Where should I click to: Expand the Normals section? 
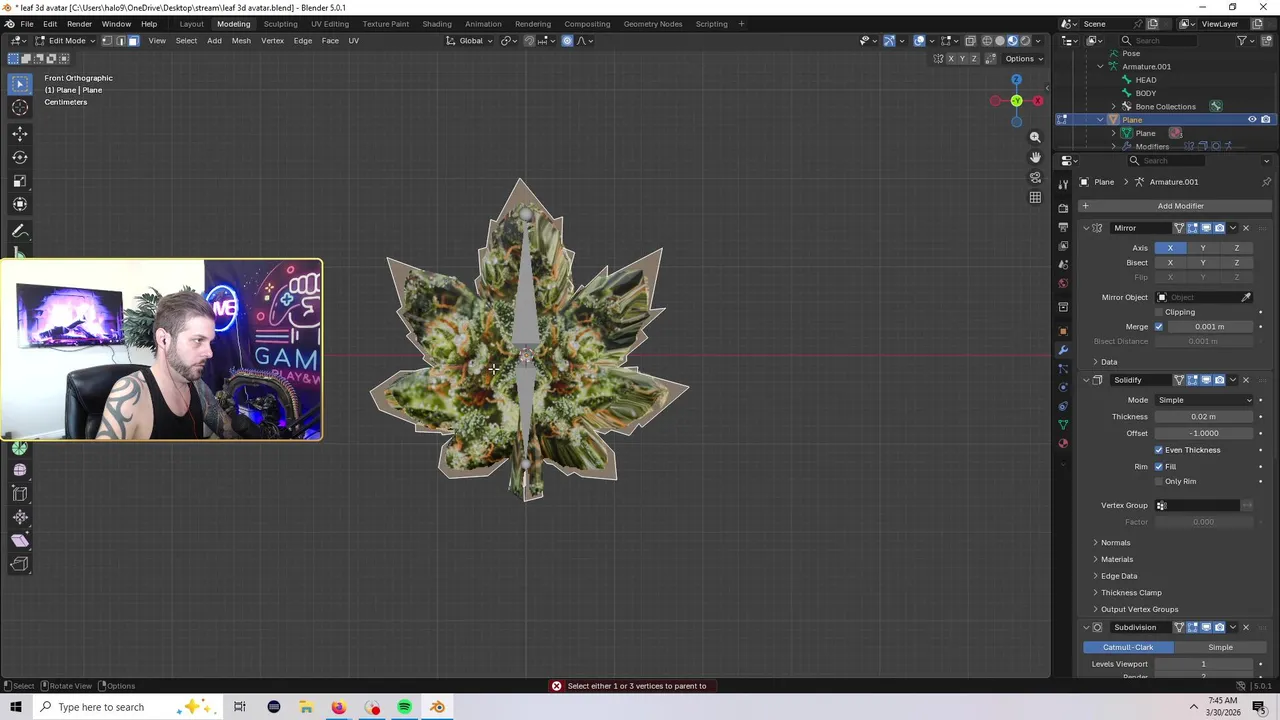(x=1115, y=543)
